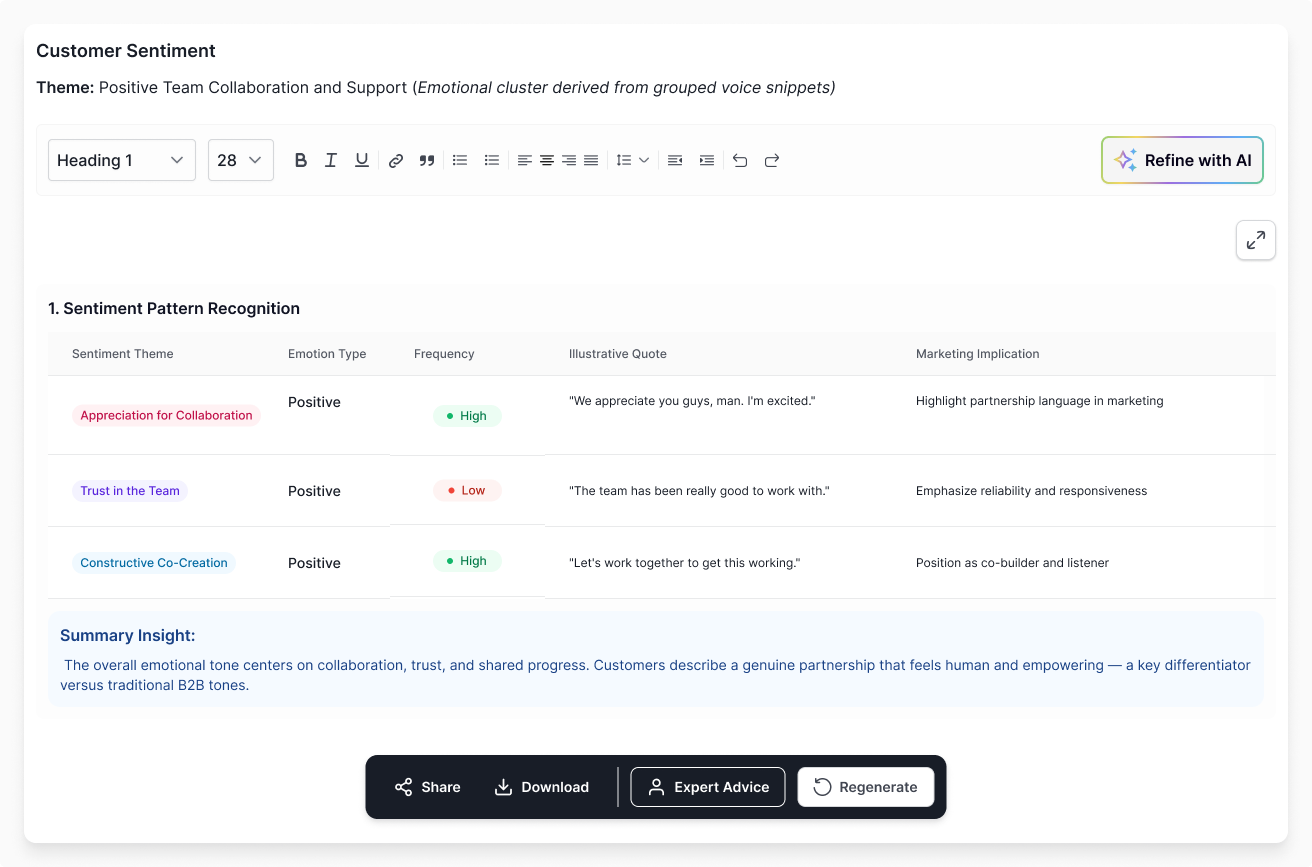Viewport: 1312px width, 867px height.
Task: Toggle underline formatting
Action: point(361,159)
